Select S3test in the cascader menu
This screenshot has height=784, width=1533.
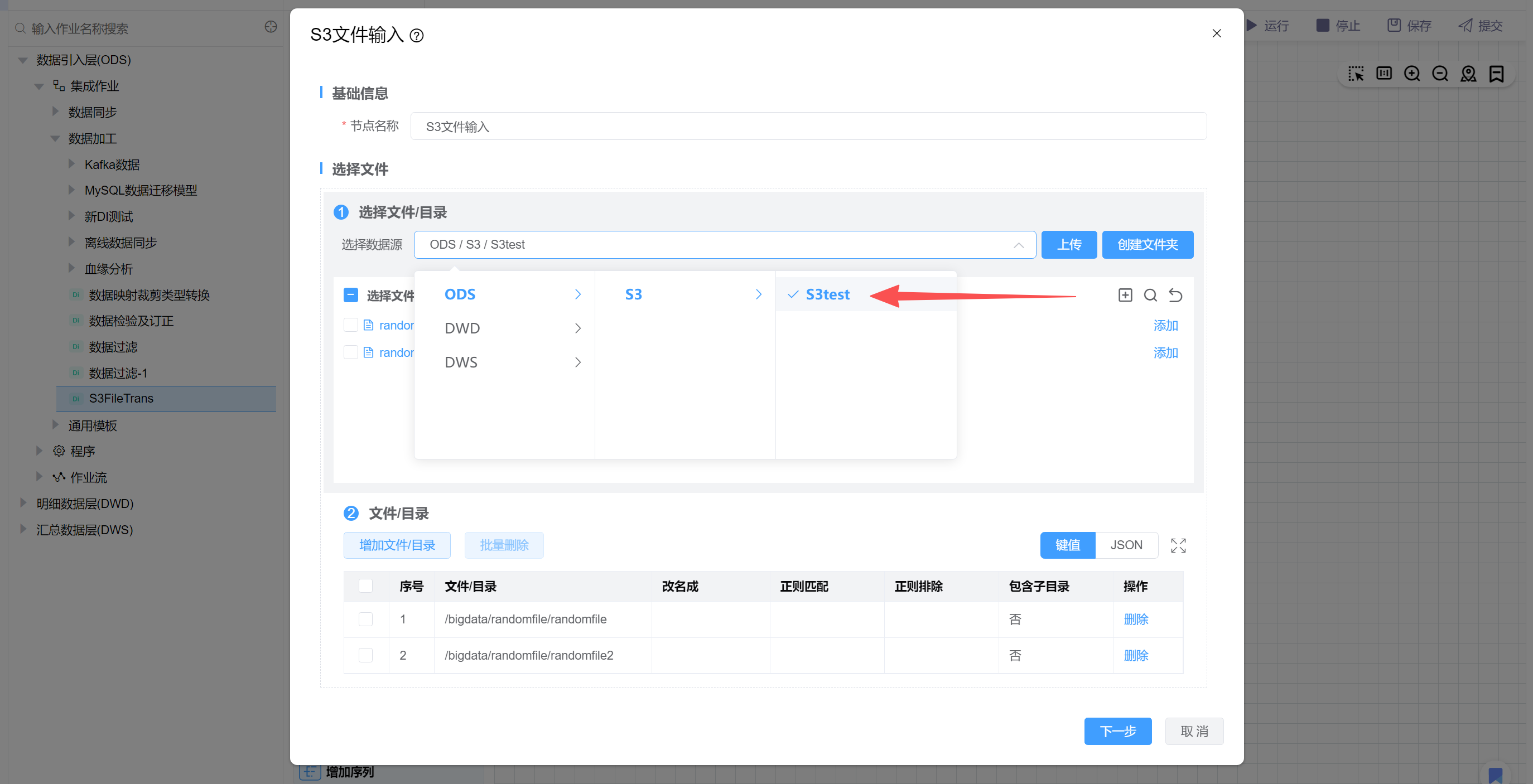coord(827,294)
